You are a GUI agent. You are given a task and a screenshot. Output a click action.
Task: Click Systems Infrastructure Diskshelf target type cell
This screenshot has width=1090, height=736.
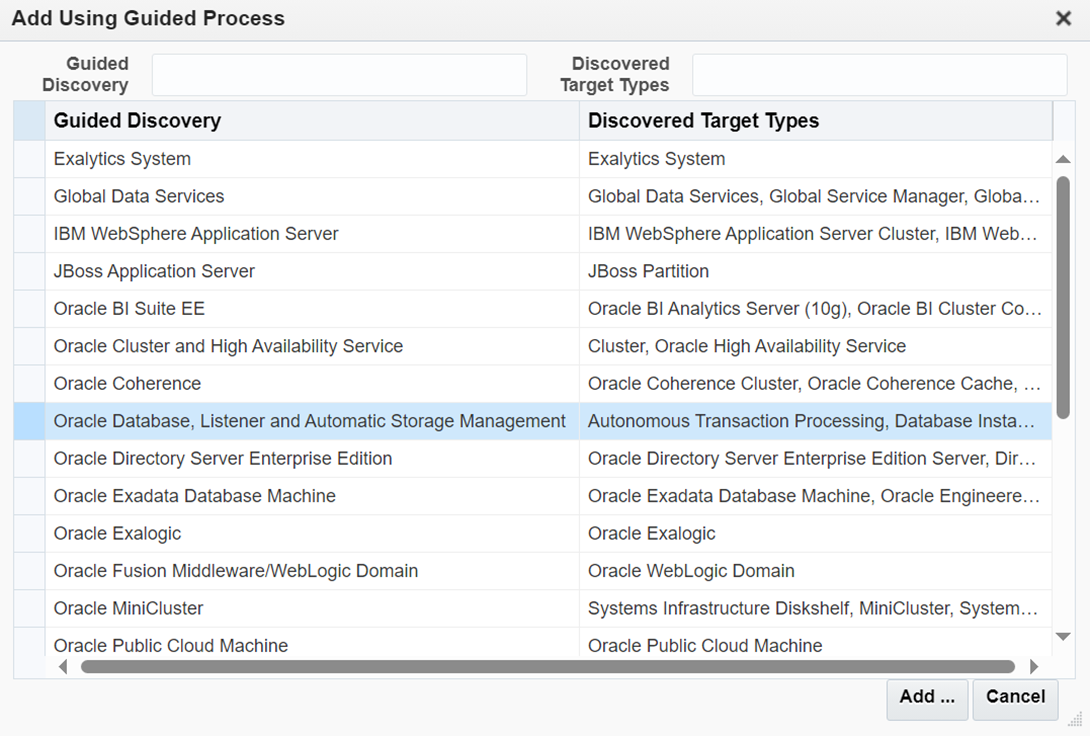pyautogui.click(x=815, y=609)
